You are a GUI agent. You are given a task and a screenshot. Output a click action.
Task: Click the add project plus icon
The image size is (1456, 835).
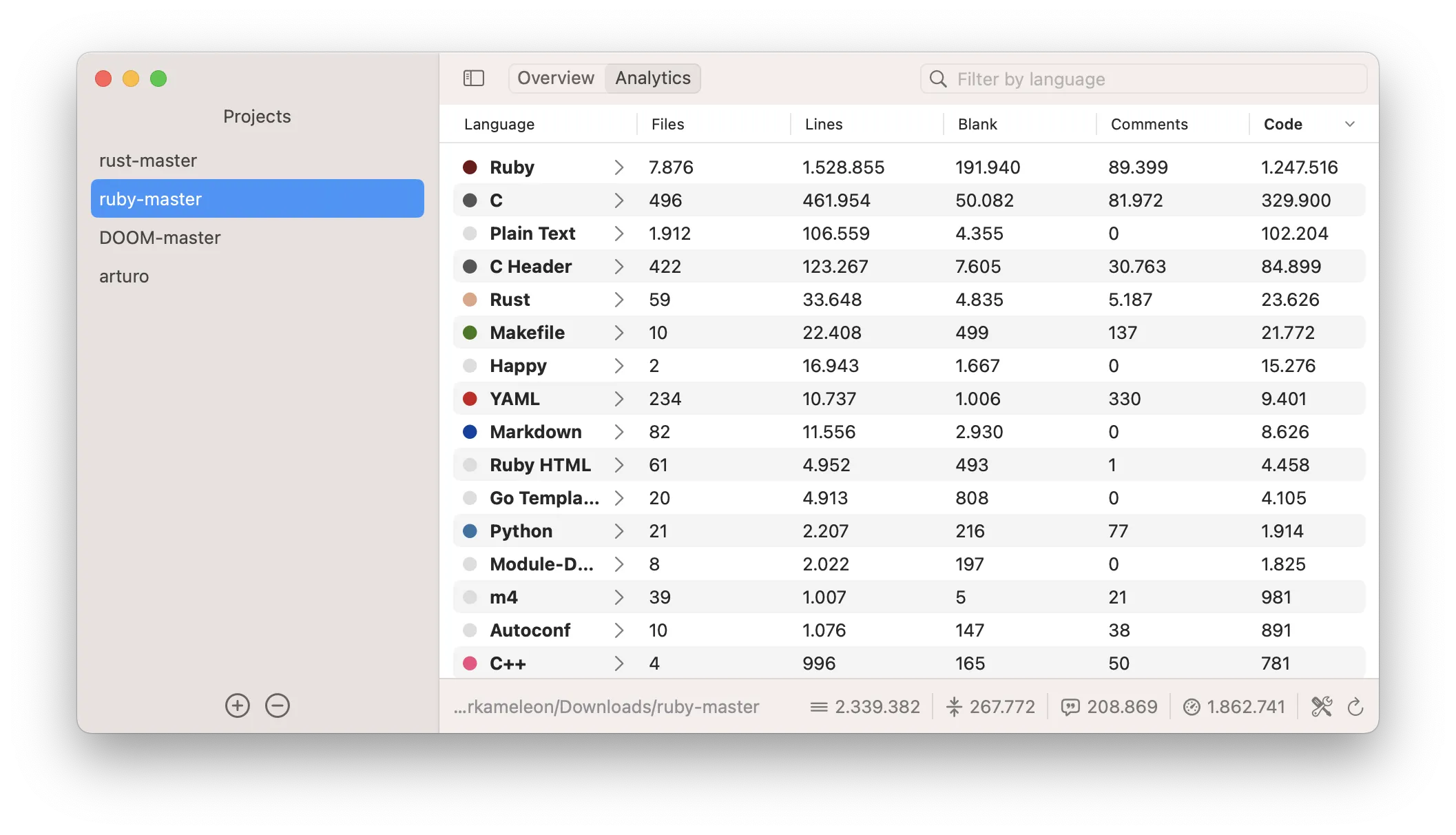[x=238, y=705]
